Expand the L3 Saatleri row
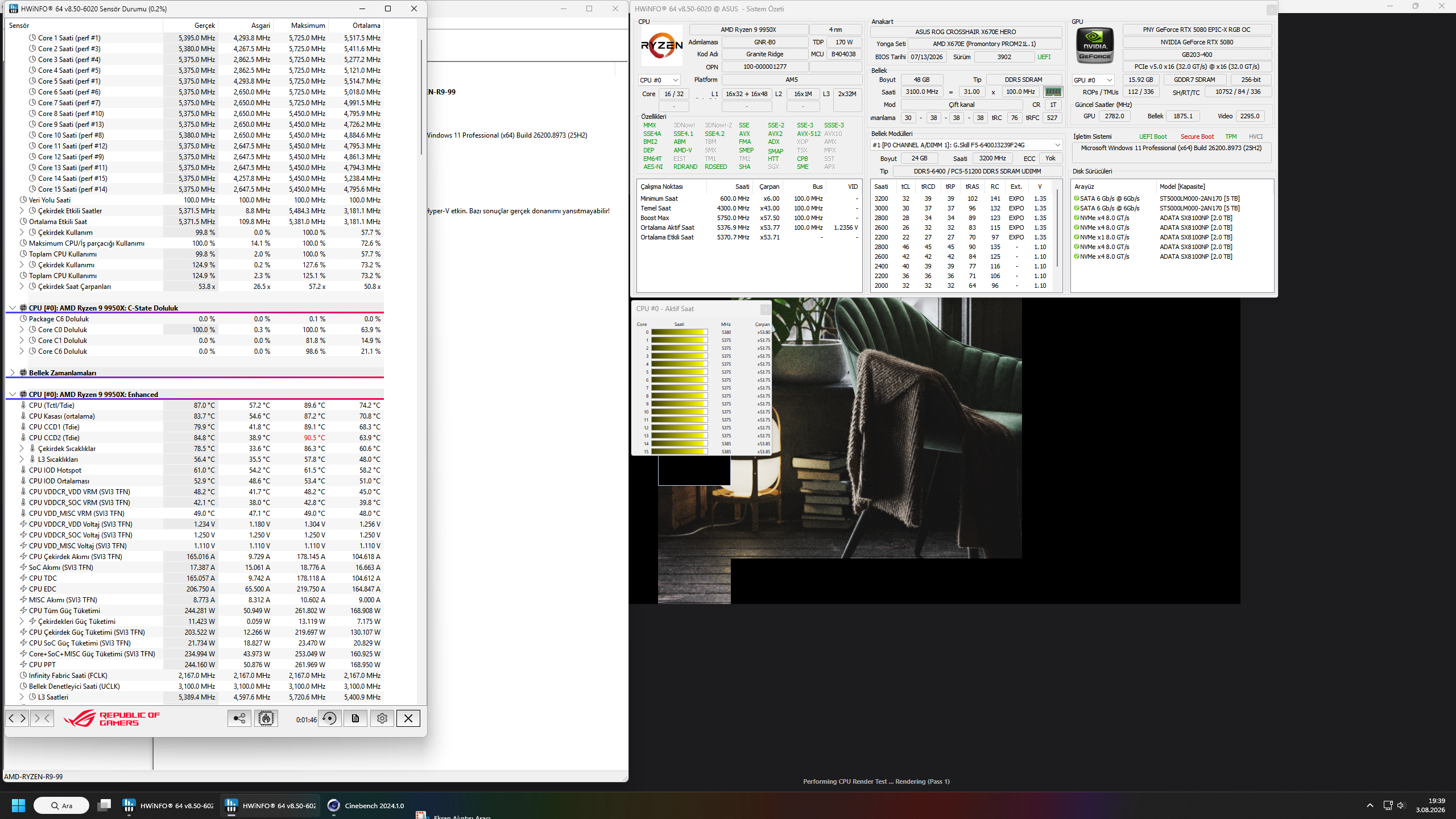Viewport: 1456px width, 819px height. tap(22, 697)
